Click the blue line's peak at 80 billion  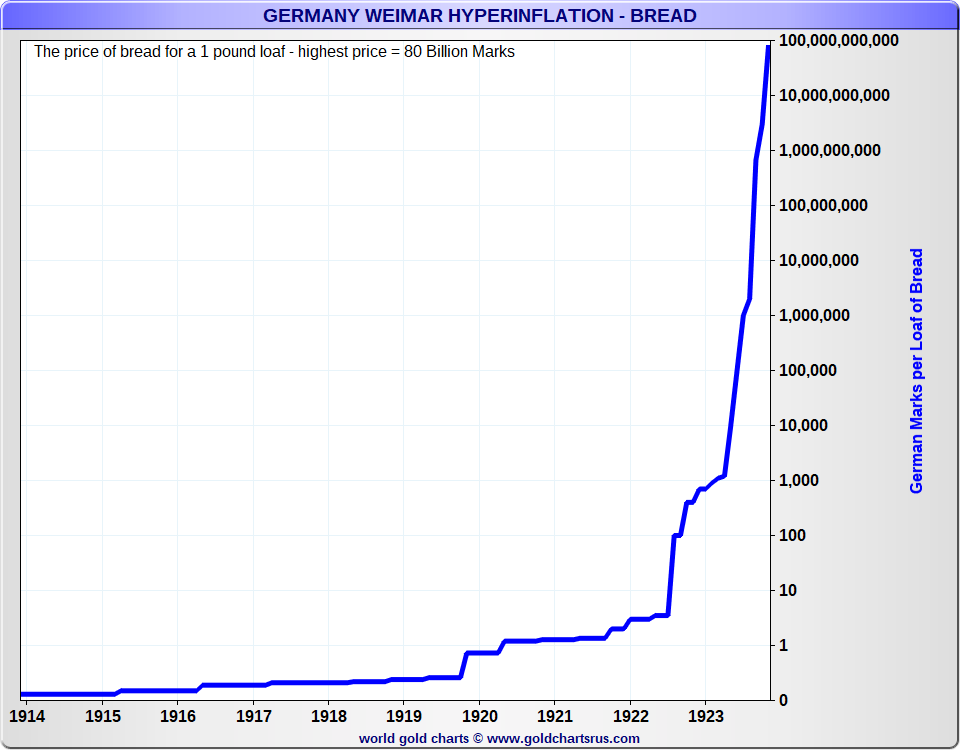769,47
